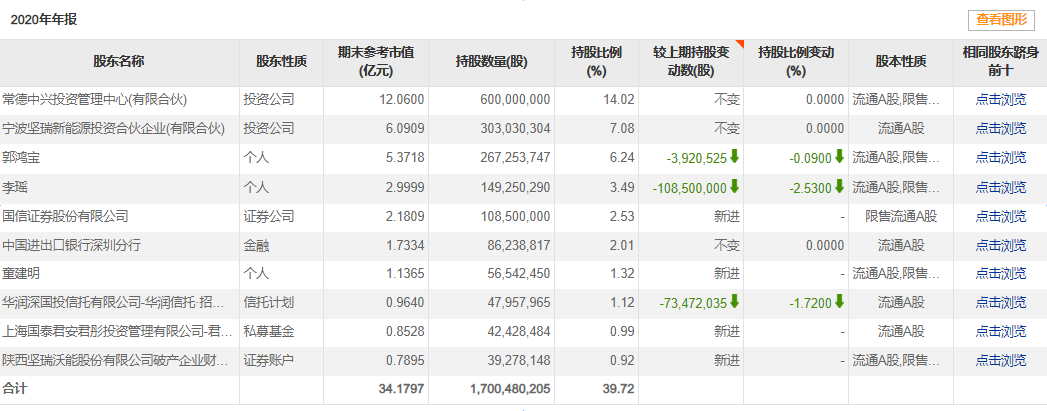The image size is (1047, 411).
Task: Open 点击浏览 link for 郭鸿宝 row
Action: [1000, 157]
